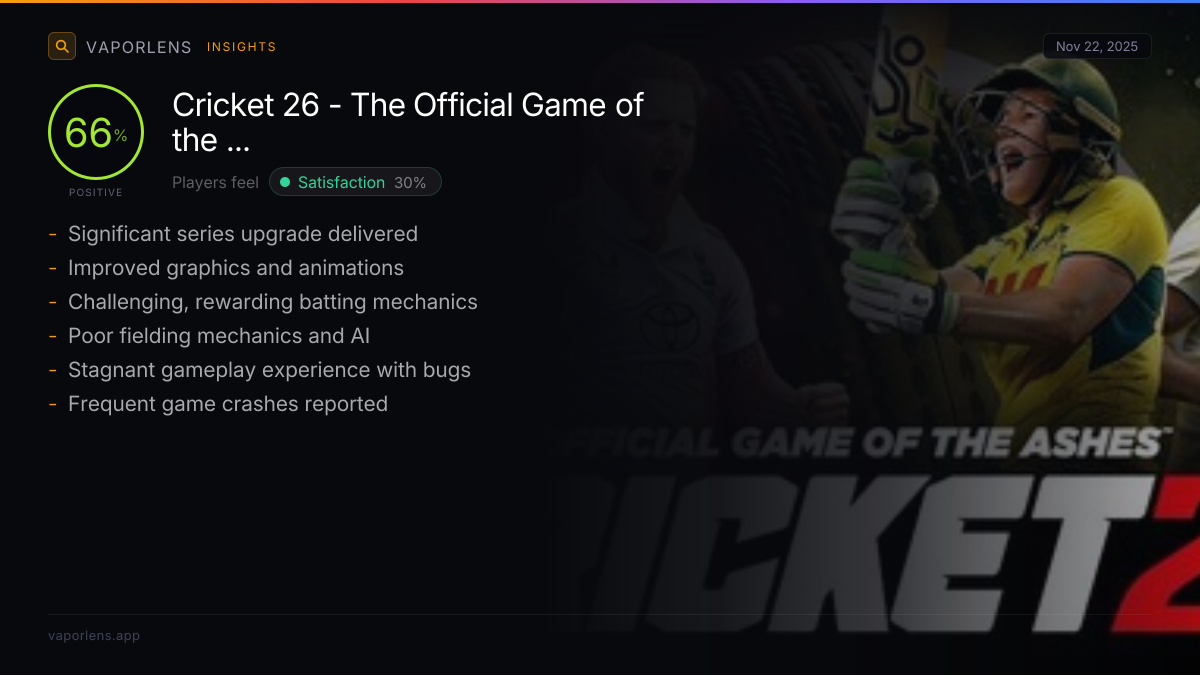Screen dimensions: 1200x675
Task: Click the VaporLens magnifier logo icon
Action: [62, 46]
